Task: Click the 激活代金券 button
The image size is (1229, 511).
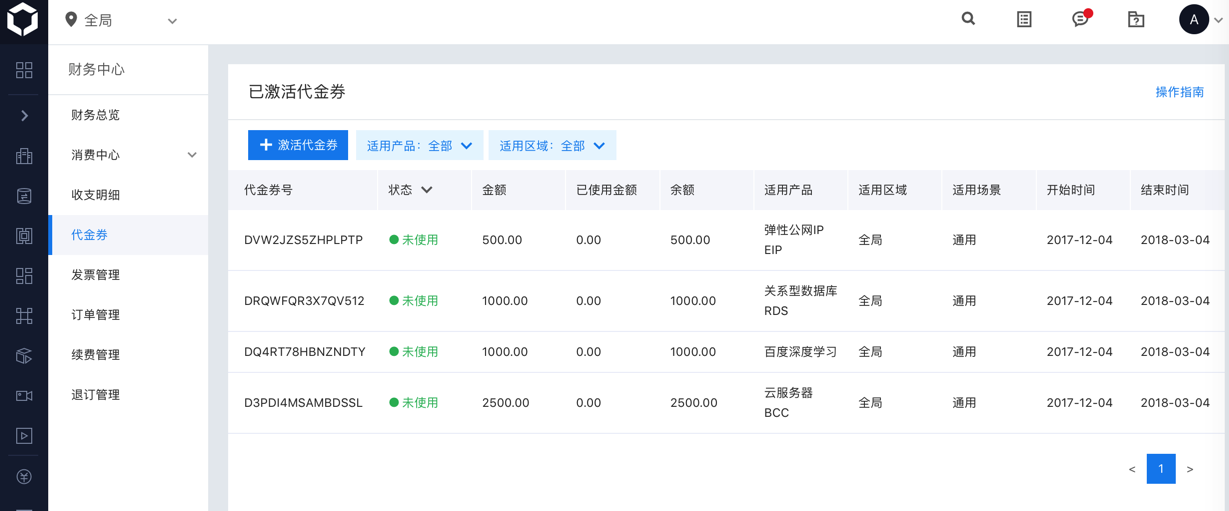Action: pos(298,145)
